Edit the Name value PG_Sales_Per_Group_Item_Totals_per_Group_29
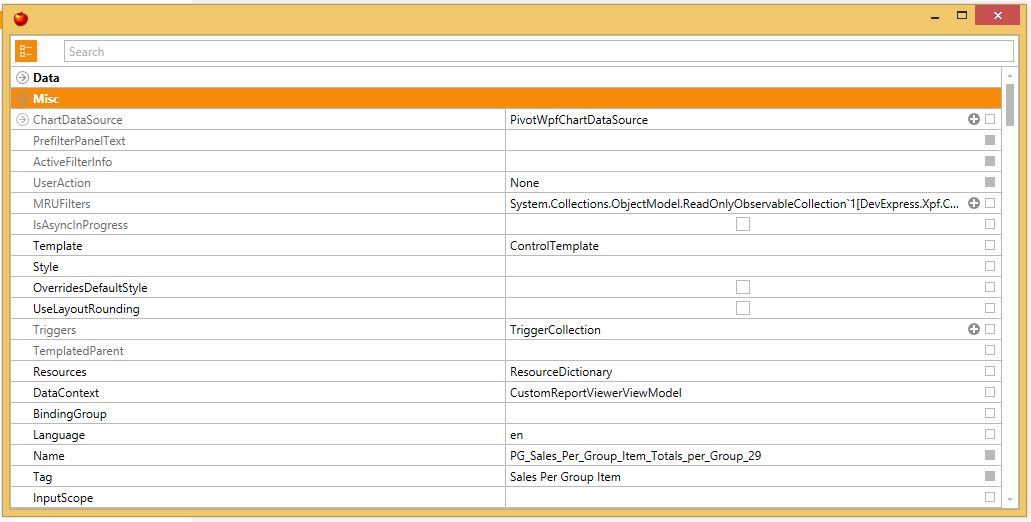 click(636, 456)
